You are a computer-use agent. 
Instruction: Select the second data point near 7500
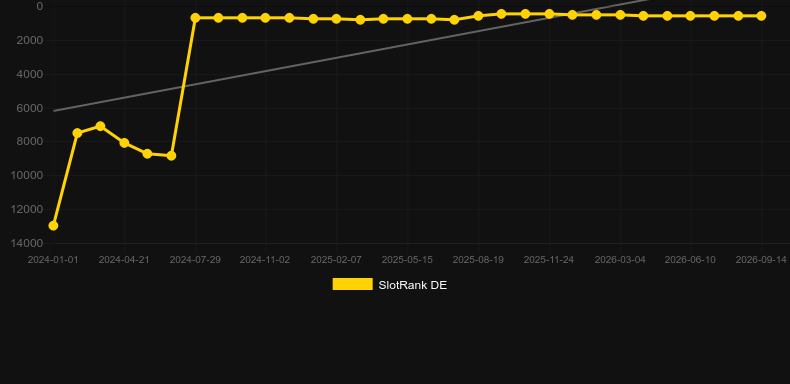[x=77, y=133]
